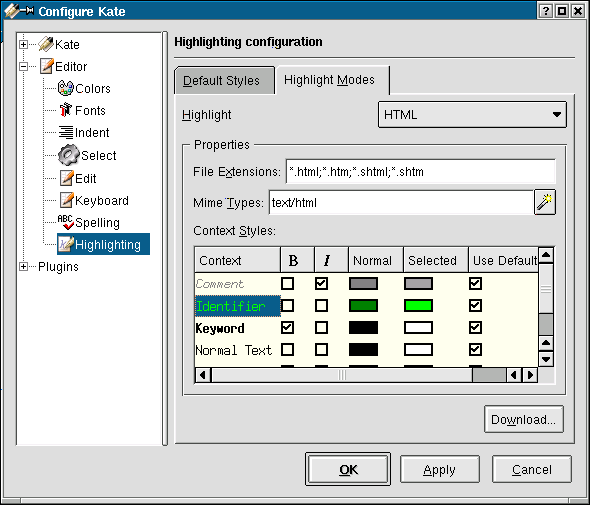590x505 pixels.
Task: Click the Edit page icon
Action: tap(66, 178)
